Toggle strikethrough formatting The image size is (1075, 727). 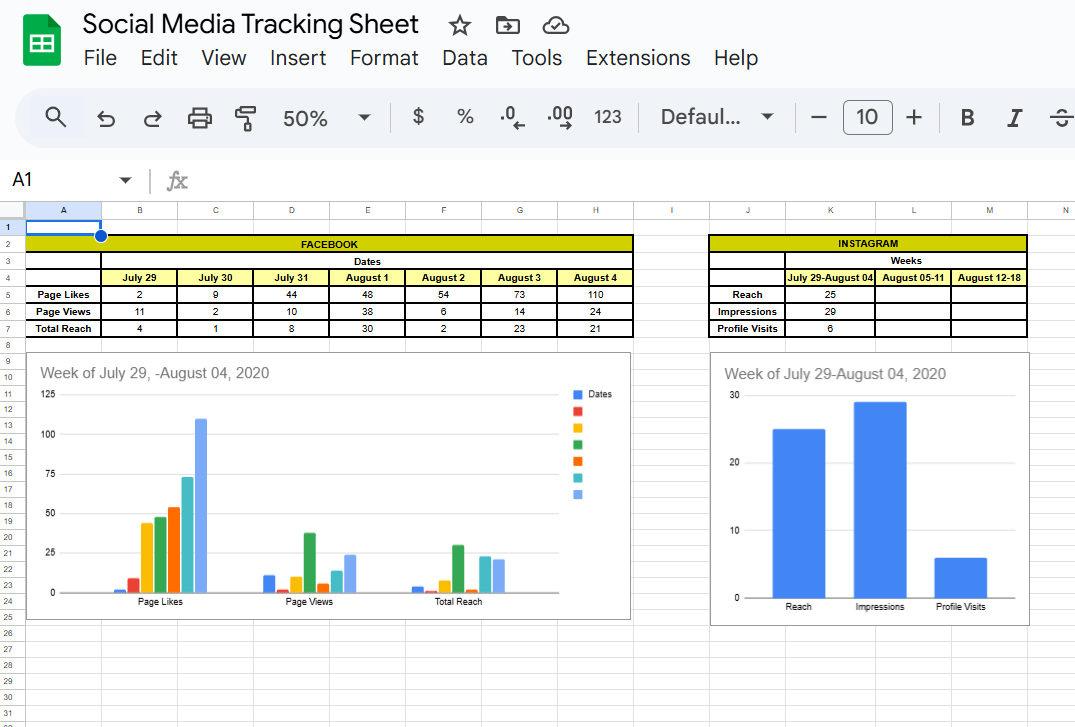tap(1060, 118)
